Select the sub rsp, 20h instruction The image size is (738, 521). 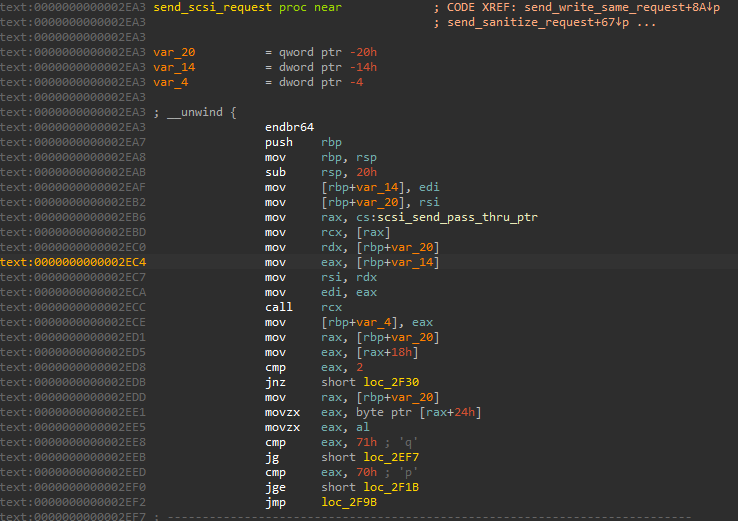point(321,172)
